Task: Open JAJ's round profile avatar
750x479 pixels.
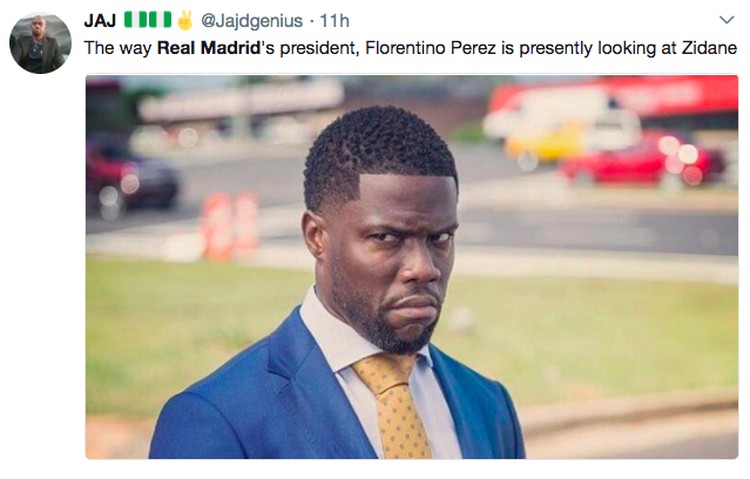Action: [40, 43]
